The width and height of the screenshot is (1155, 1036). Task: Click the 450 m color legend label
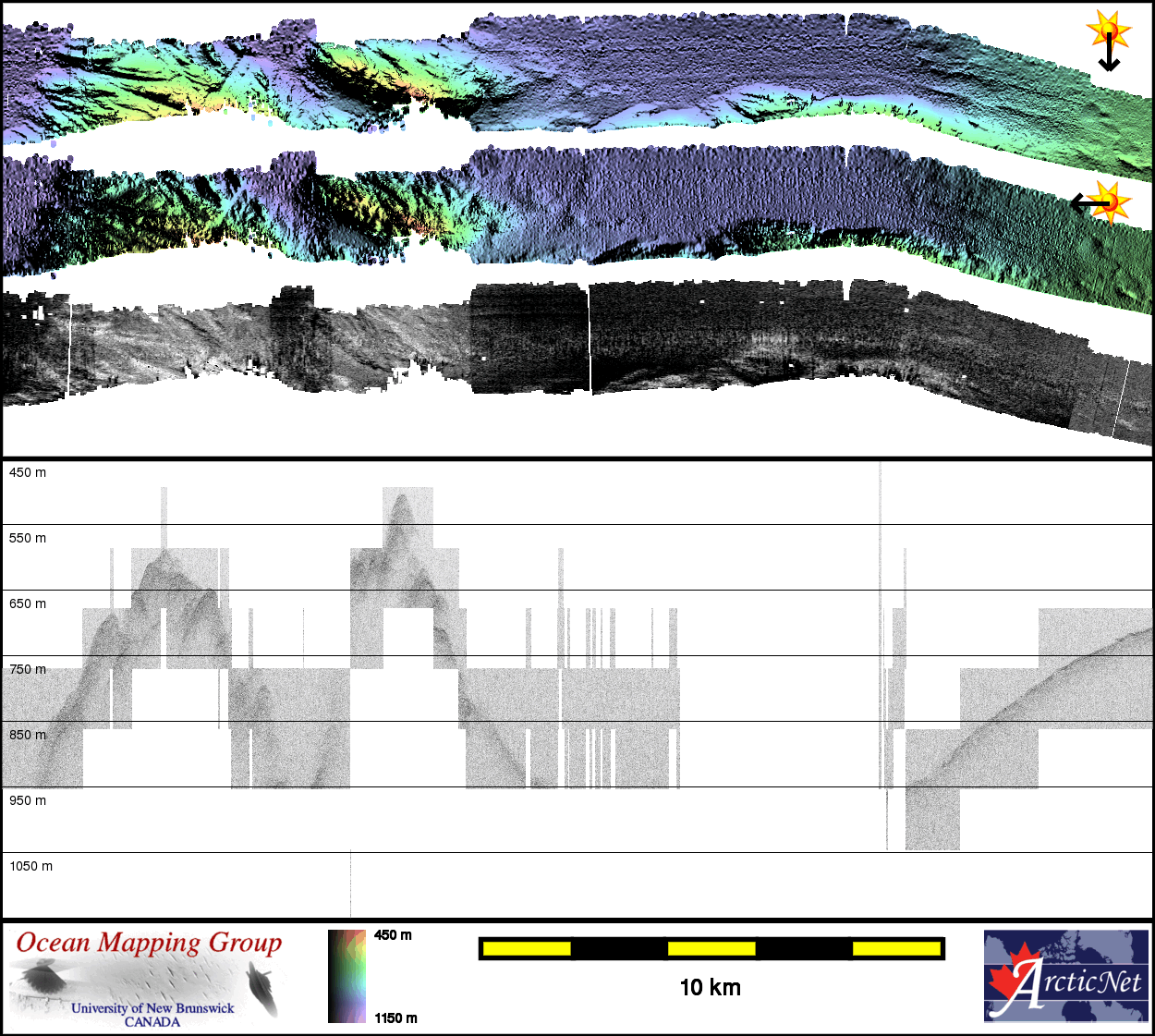[x=393, y=935]
